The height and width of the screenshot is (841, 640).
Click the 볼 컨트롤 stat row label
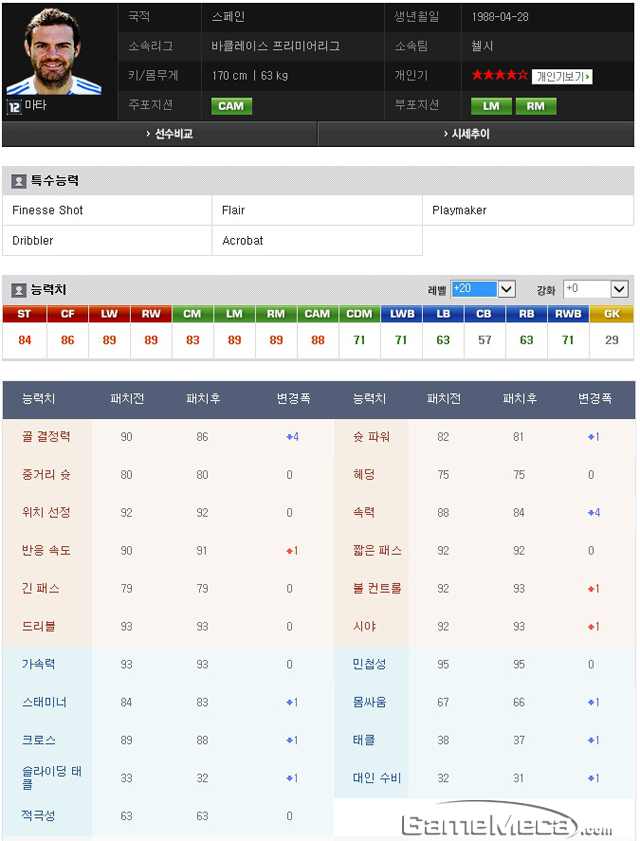377,588
